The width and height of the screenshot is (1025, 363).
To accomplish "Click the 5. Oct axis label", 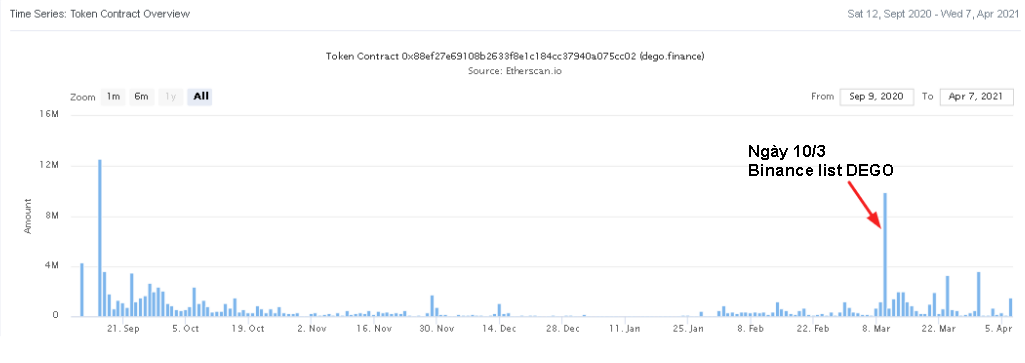I will coord(186,329).
